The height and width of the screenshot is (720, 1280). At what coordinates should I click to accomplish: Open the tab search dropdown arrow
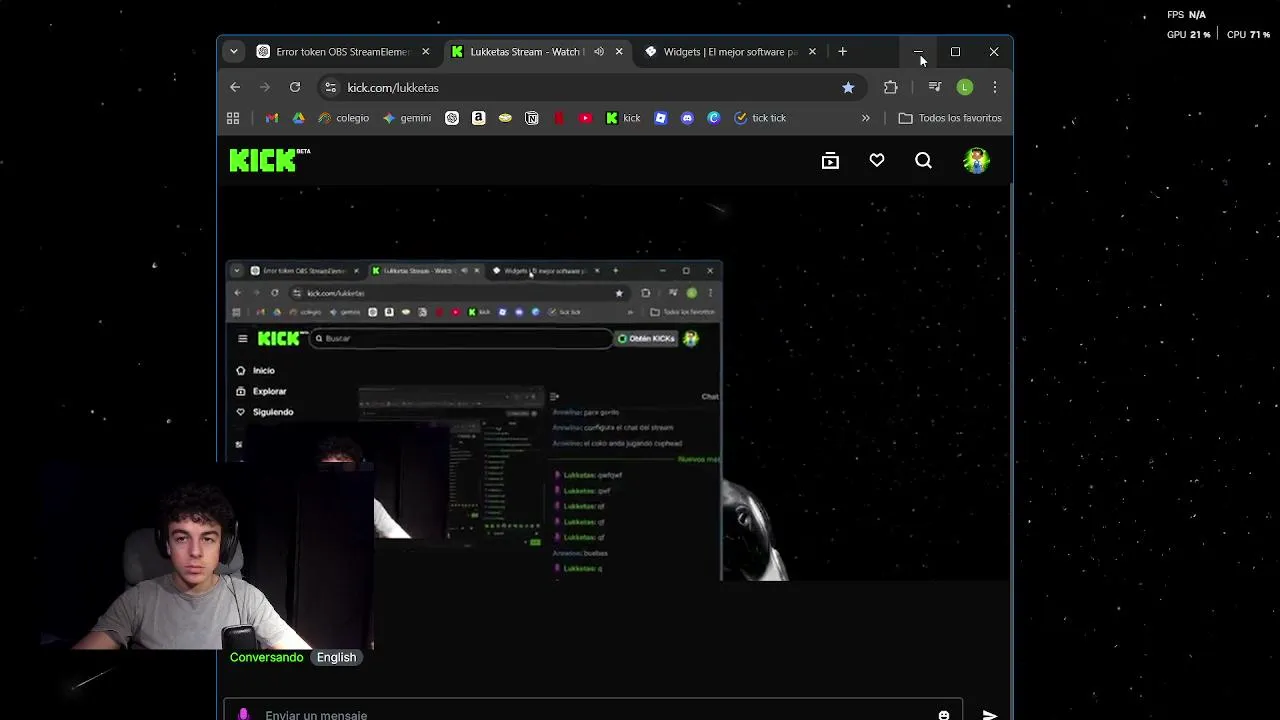click(233, 52)
